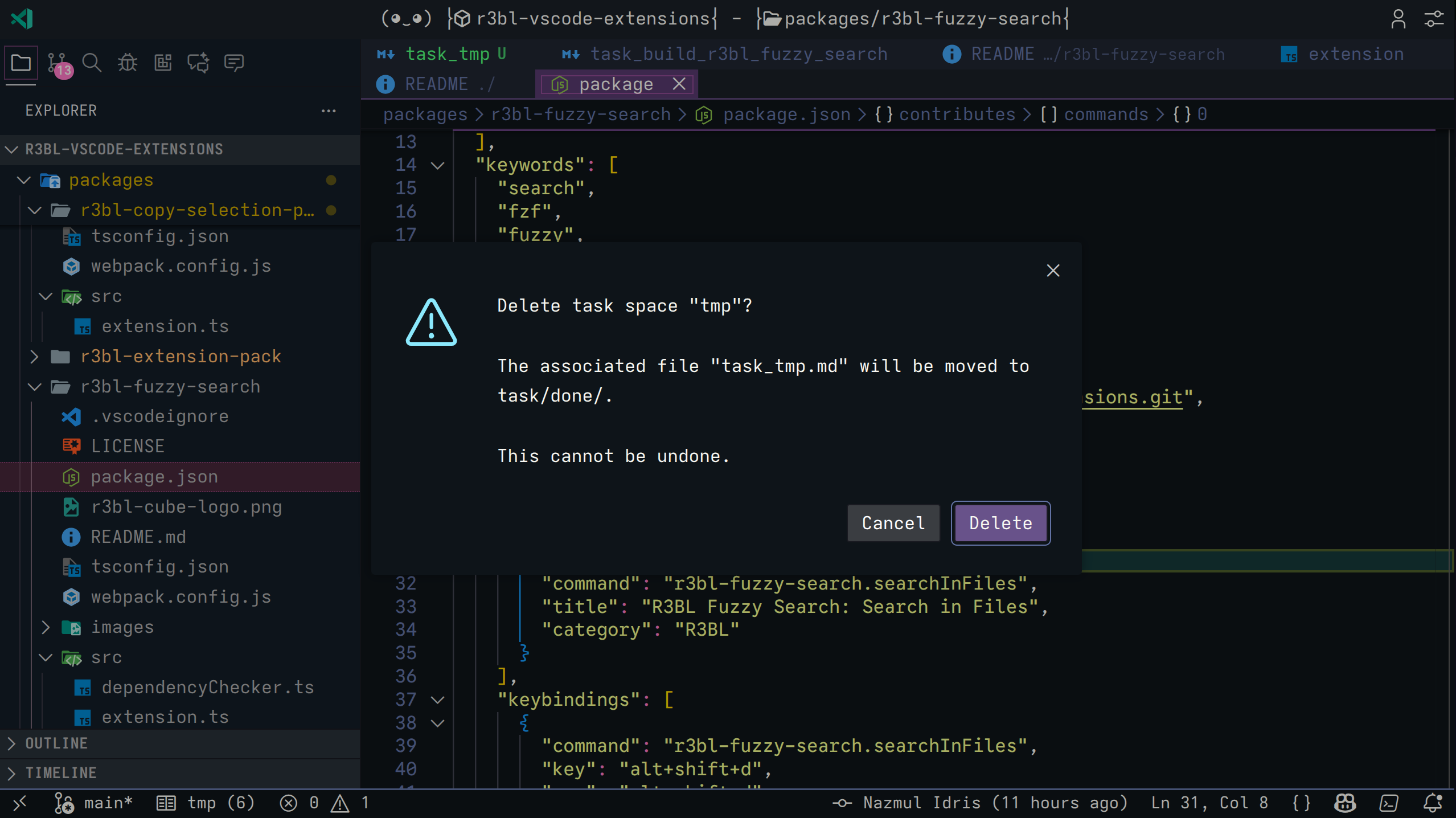The width and height of the screenshot is (1456, 818).
Task: Click the Delete button in dialog
Action: tap(1000, 523)
